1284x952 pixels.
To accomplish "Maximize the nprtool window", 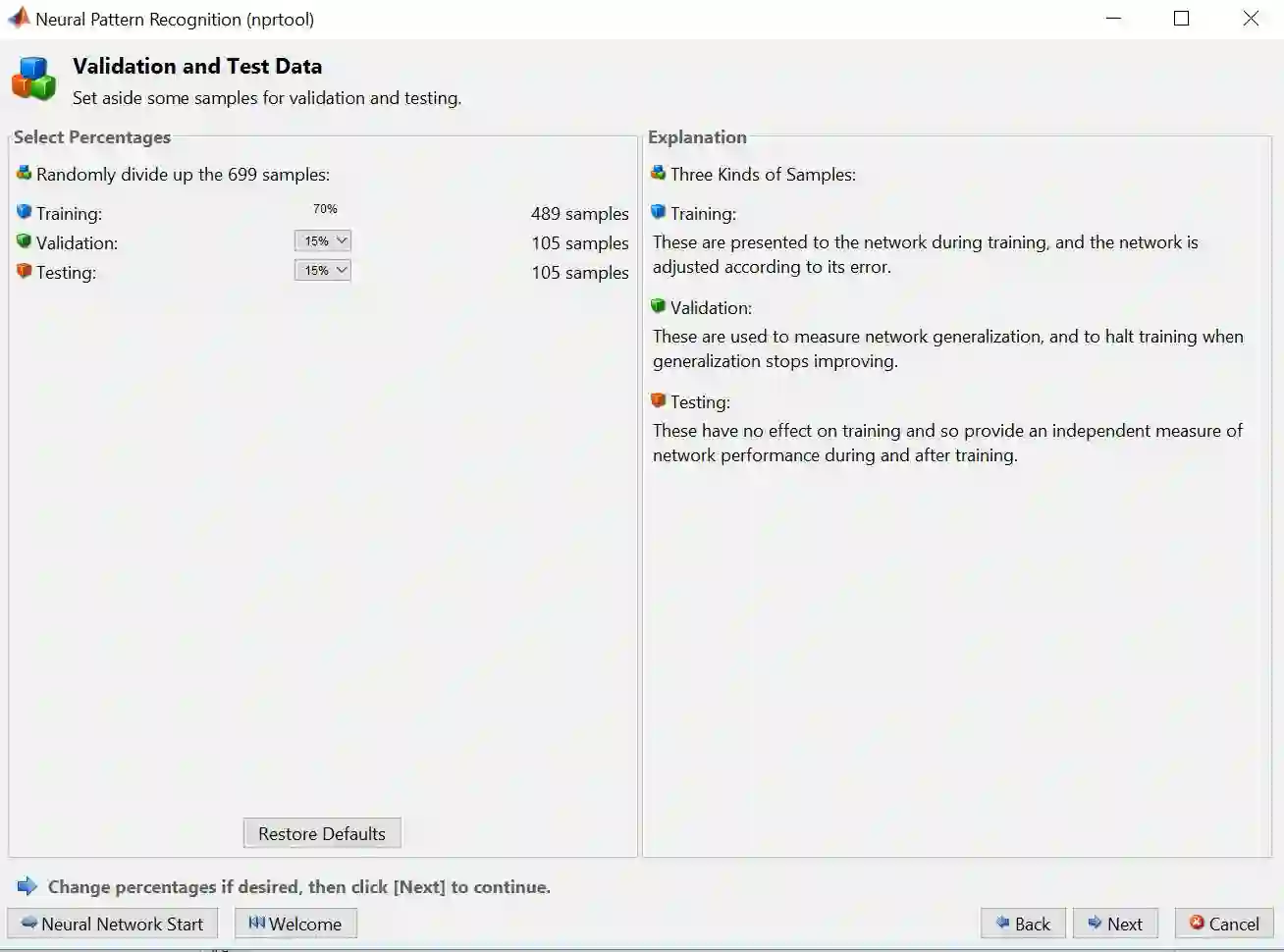I will pos(1182,19).
